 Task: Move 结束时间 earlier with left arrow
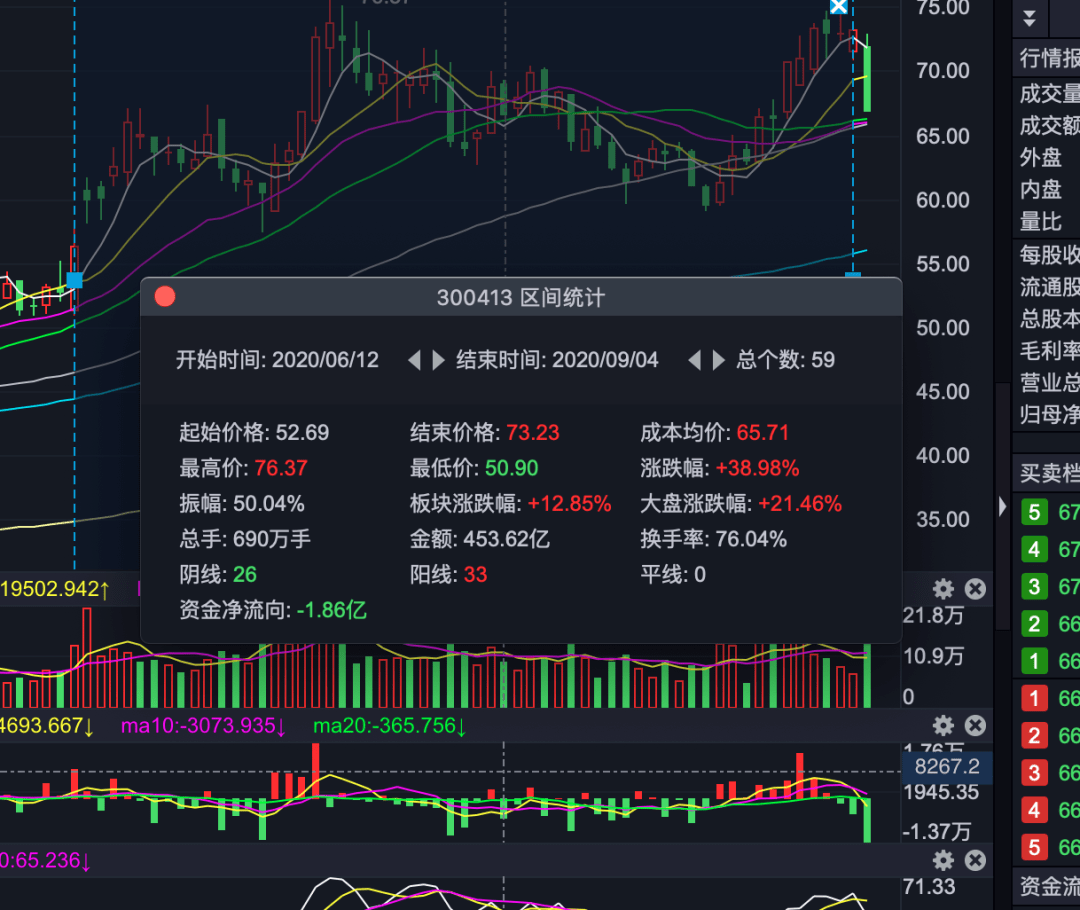[694, 360]
